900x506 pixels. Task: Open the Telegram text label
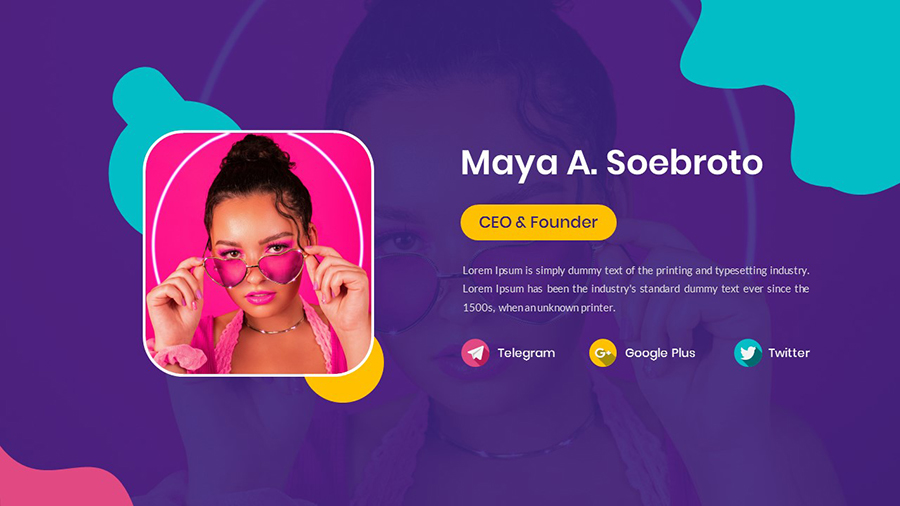(526, 353)
